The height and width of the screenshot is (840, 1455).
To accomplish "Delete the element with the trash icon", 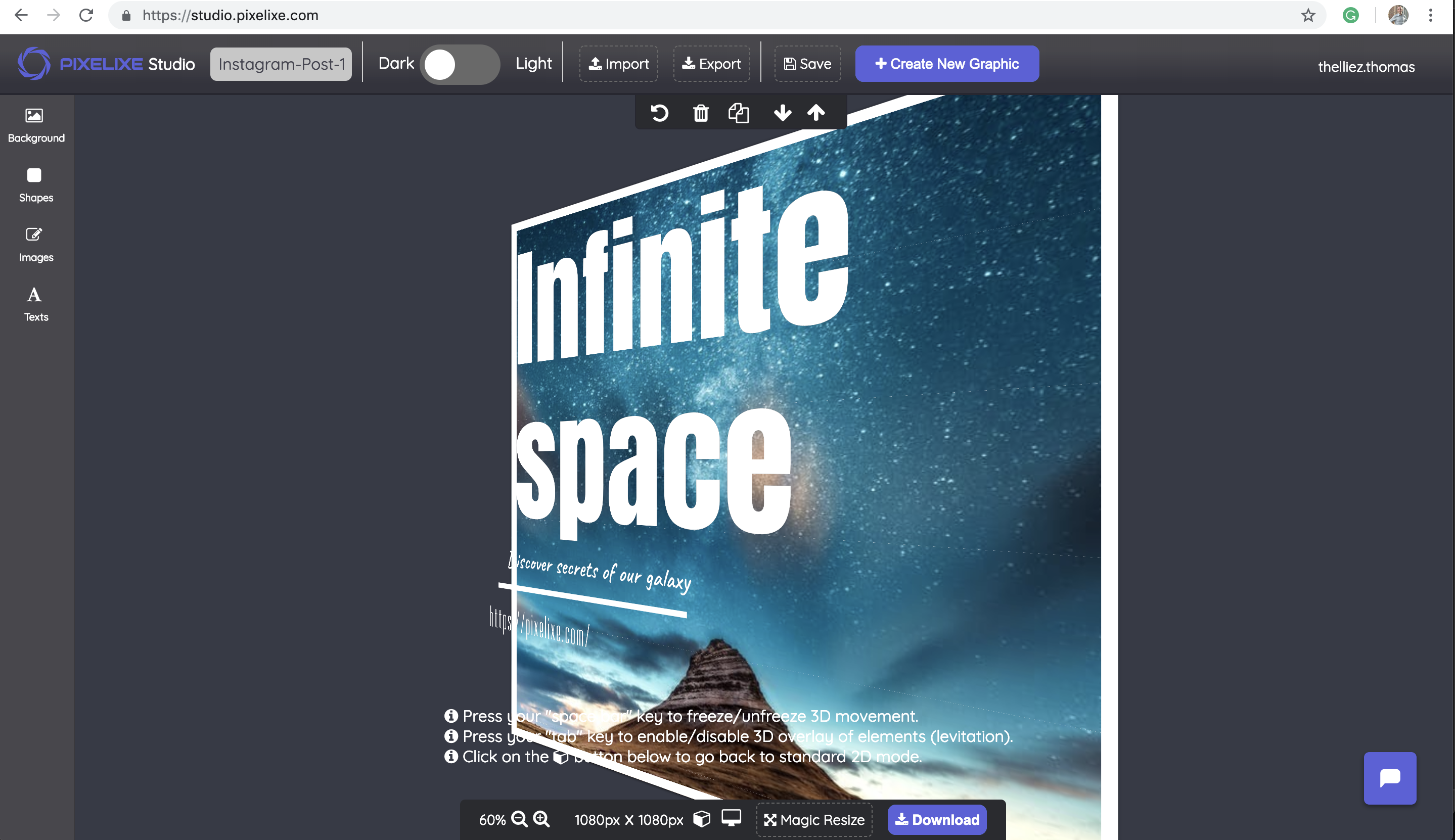I will pos(700,113).
